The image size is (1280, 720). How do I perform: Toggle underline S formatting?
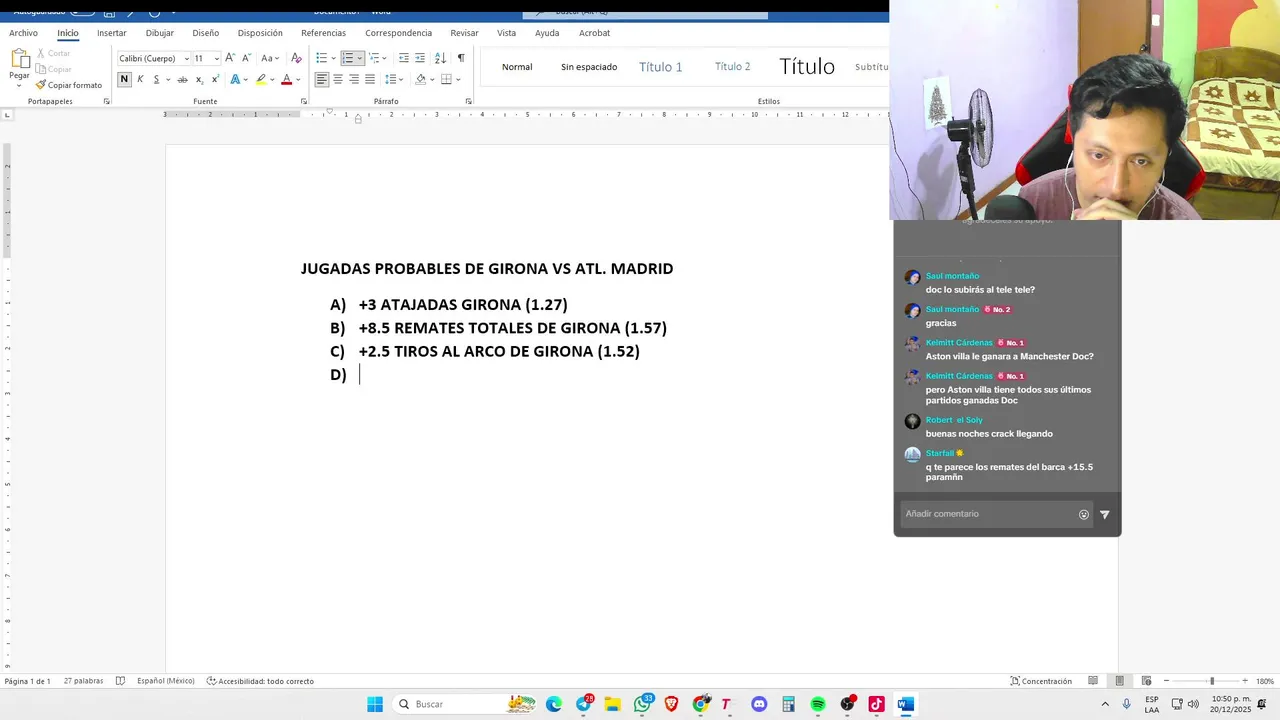[x=156, y=79]
